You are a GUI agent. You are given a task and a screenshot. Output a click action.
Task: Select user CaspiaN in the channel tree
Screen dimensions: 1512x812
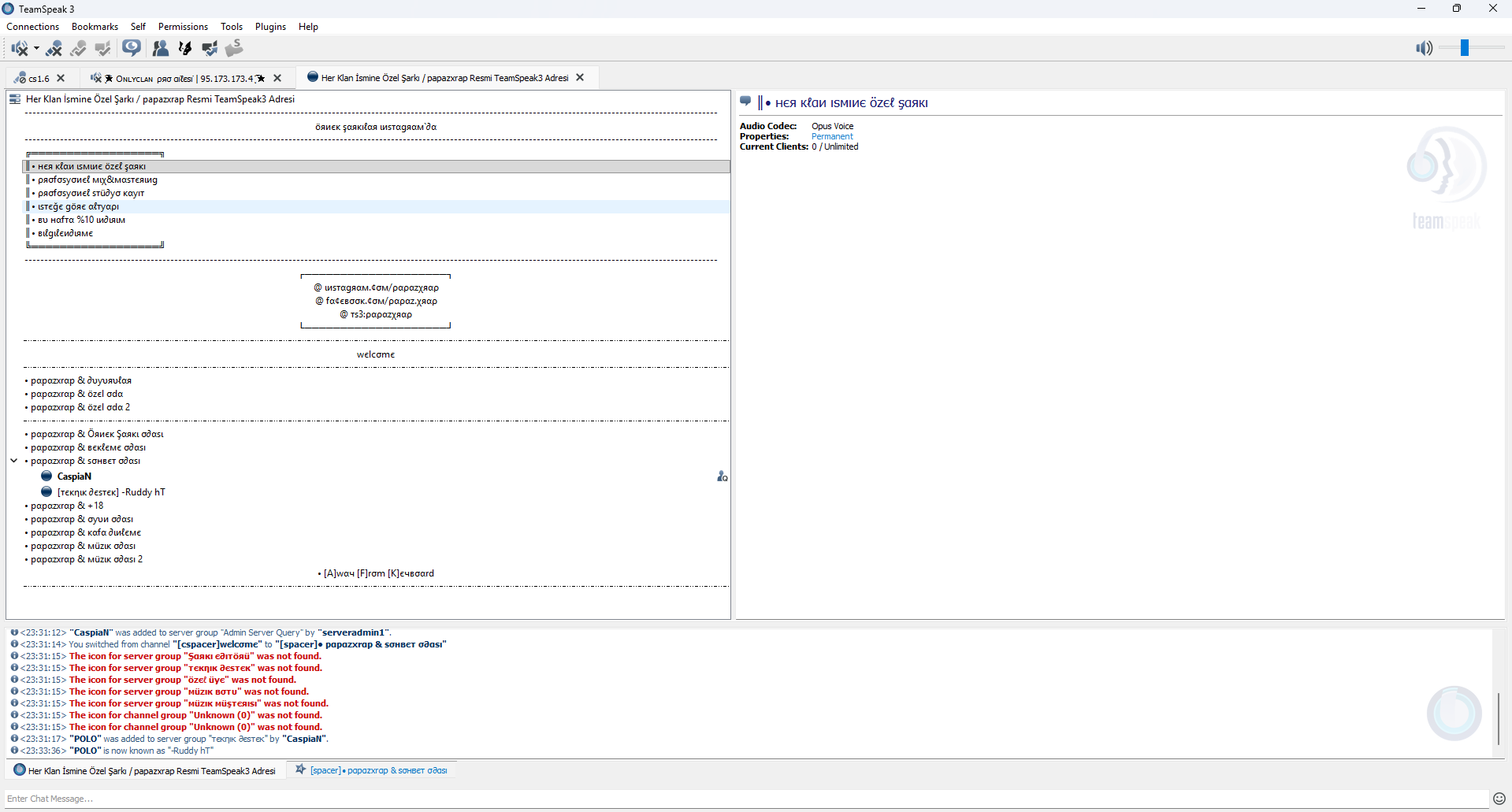pos(74,476)
